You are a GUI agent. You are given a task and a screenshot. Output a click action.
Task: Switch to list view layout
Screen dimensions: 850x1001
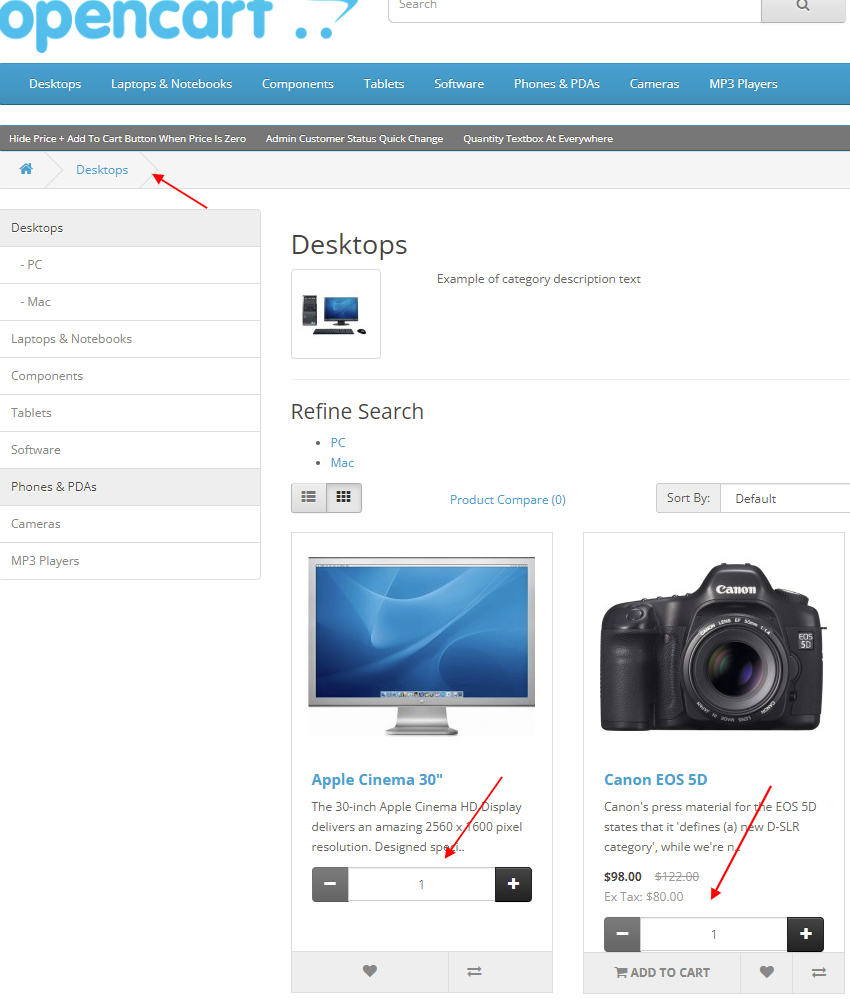(x=308, y=497)
